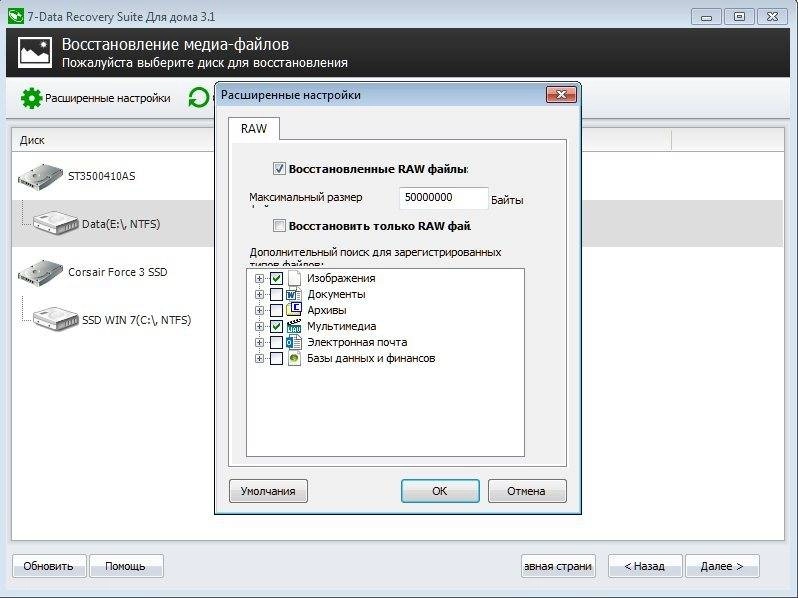Select the Data(E:\) partition icon
Screen dimensions: 798x598
click(x=55, y=223)
